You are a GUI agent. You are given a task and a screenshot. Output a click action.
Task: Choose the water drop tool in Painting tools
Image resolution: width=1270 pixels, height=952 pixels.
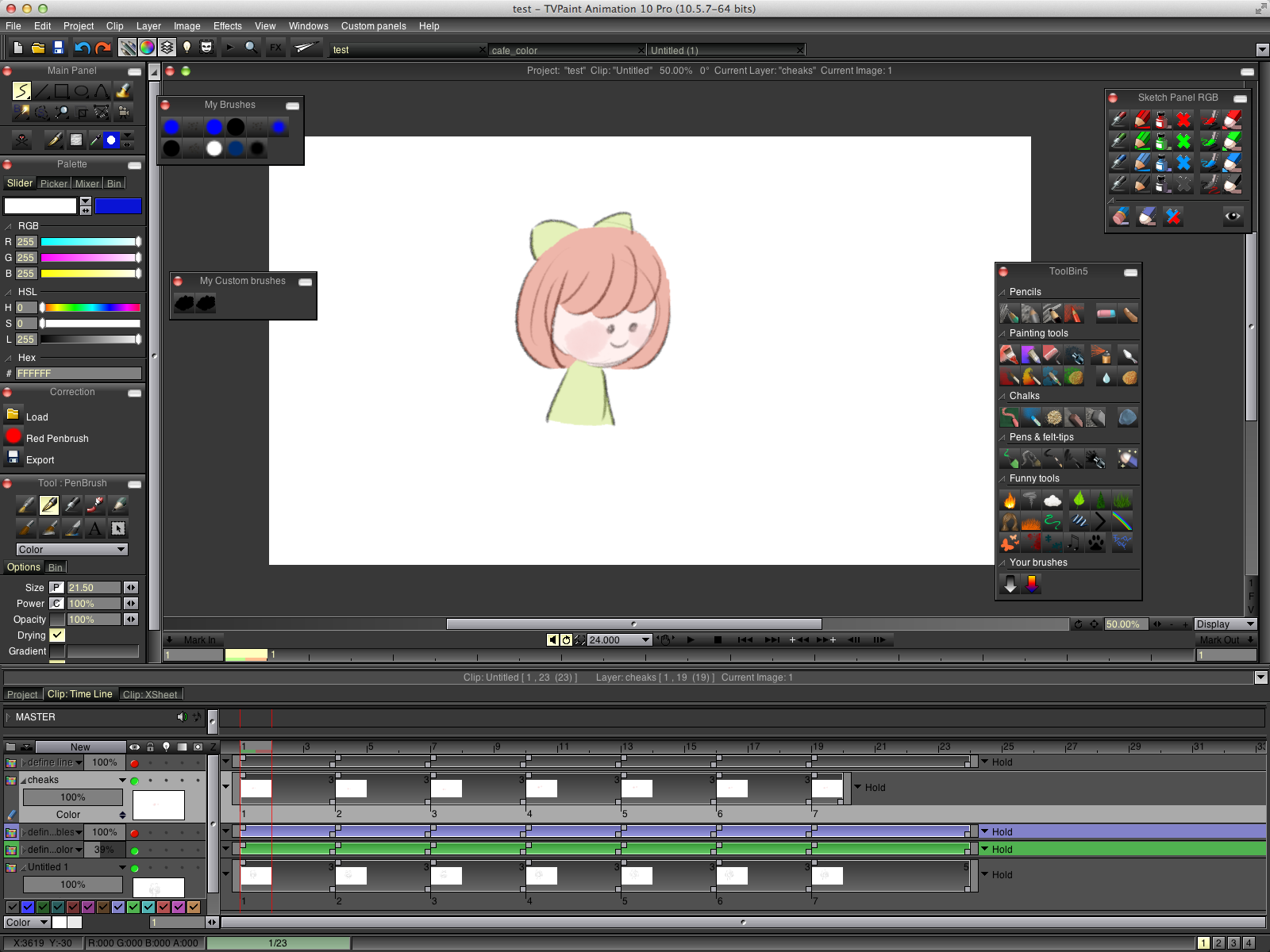pyautogui.click(x=1105, y=378)
